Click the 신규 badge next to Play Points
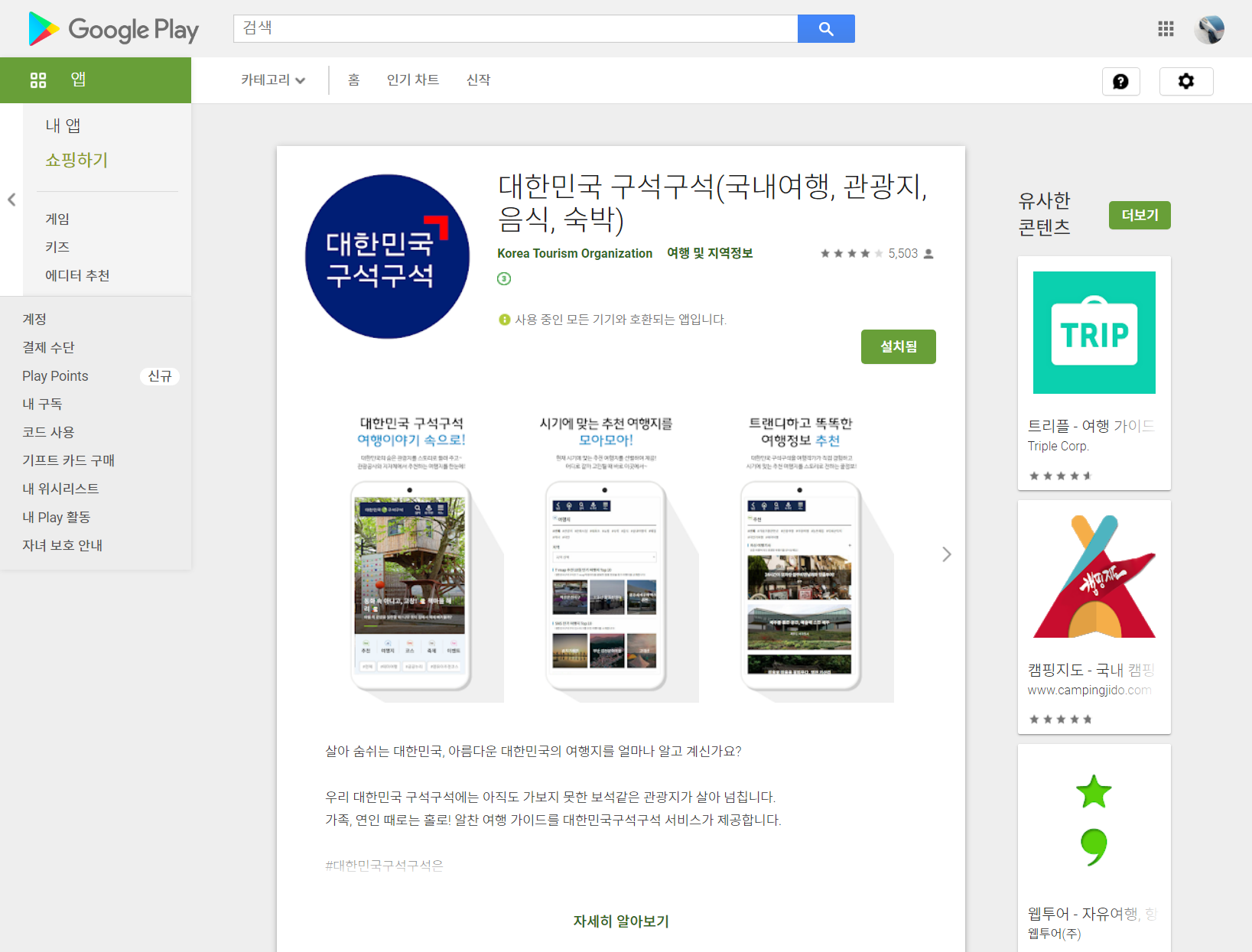The height and width of the screenshot is (952, 1252). click(x=160, y=376)
